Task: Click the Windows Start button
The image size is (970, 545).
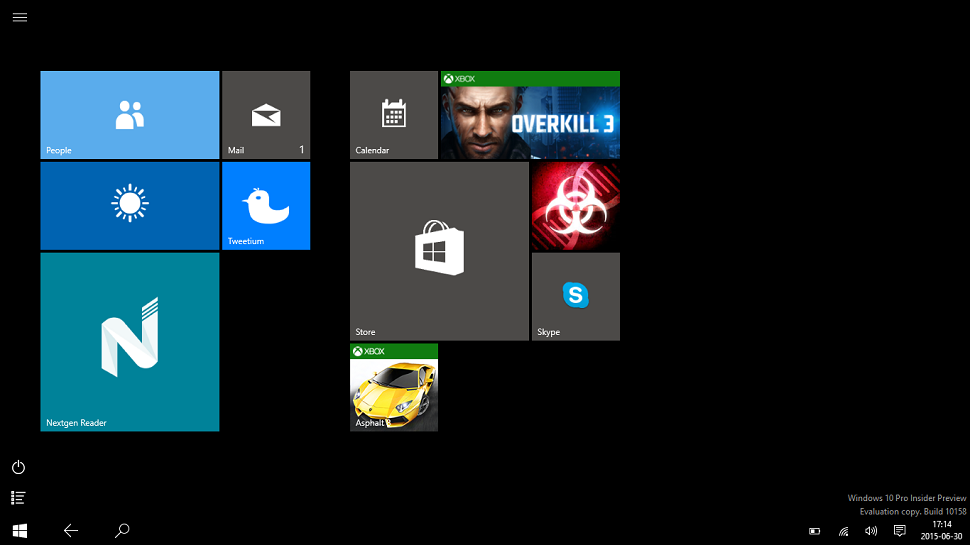Action: [x=19, y=530]
